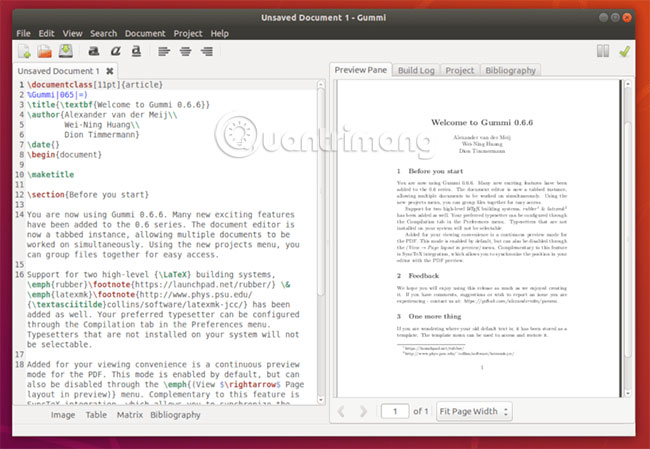Switch to the Preview Pane tab
Viewport: 650px width, 449px height.
(361, 70)
